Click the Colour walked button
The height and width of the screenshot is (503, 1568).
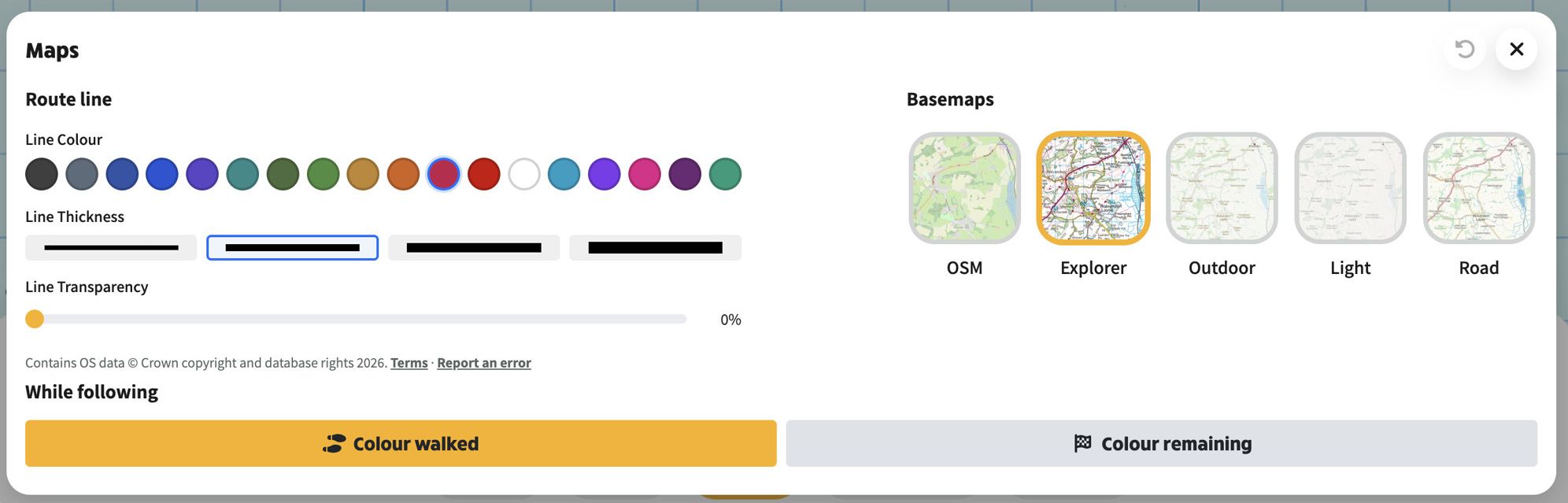click(x=401, y=443)
